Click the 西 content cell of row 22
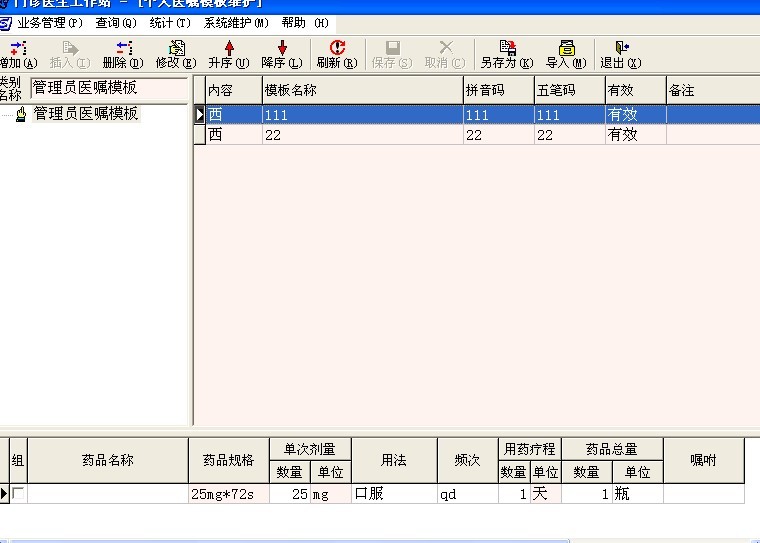 point(234,135)
